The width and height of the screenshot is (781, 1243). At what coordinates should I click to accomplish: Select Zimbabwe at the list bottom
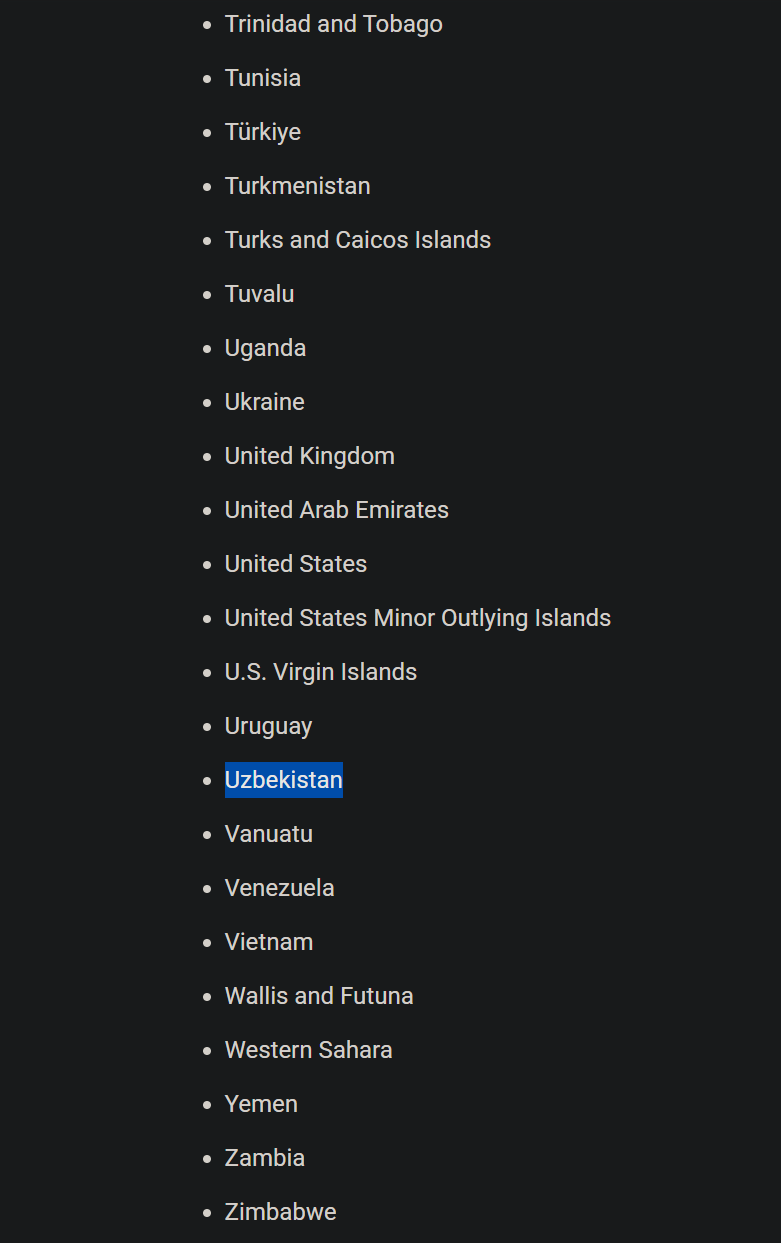click(281, 1212)
